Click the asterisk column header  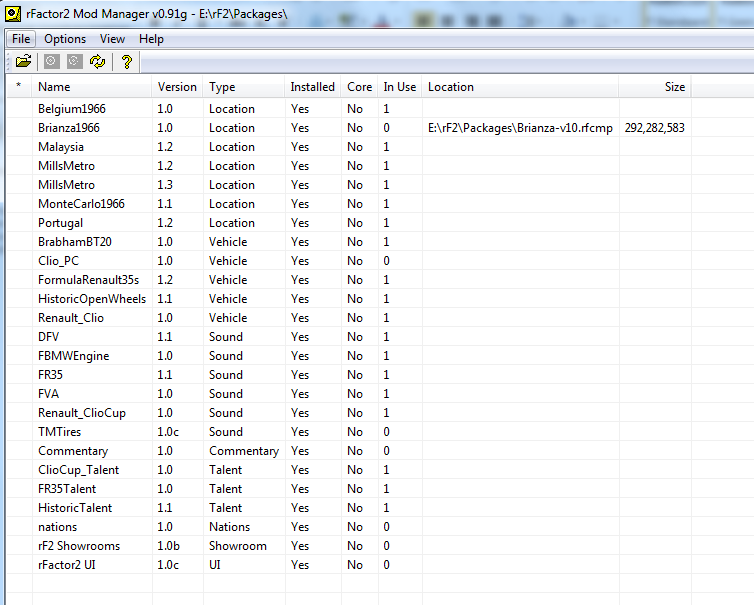[x=19, y=87]
